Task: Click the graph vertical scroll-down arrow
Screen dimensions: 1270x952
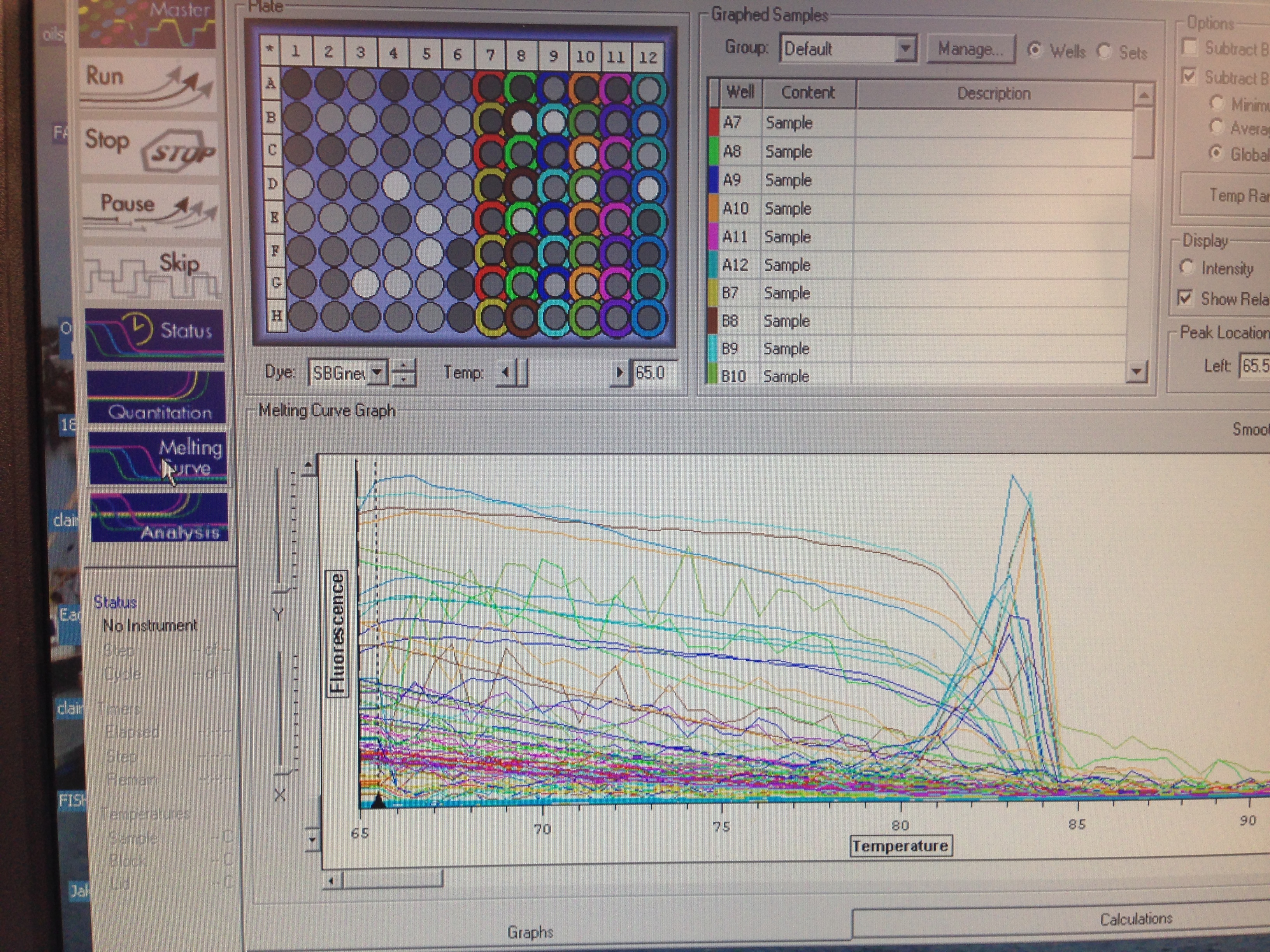Action: (312, 840)
